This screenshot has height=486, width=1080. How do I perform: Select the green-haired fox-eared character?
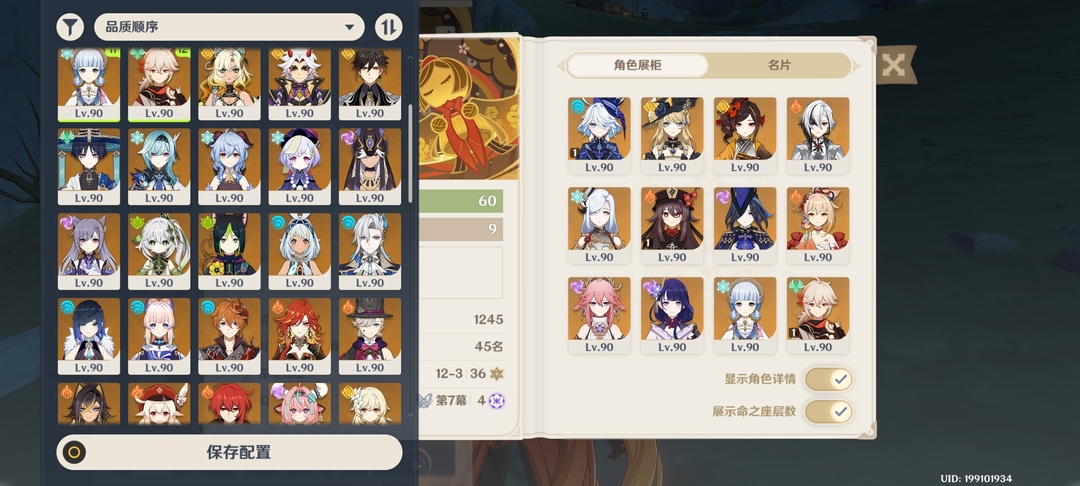(229, 251)
